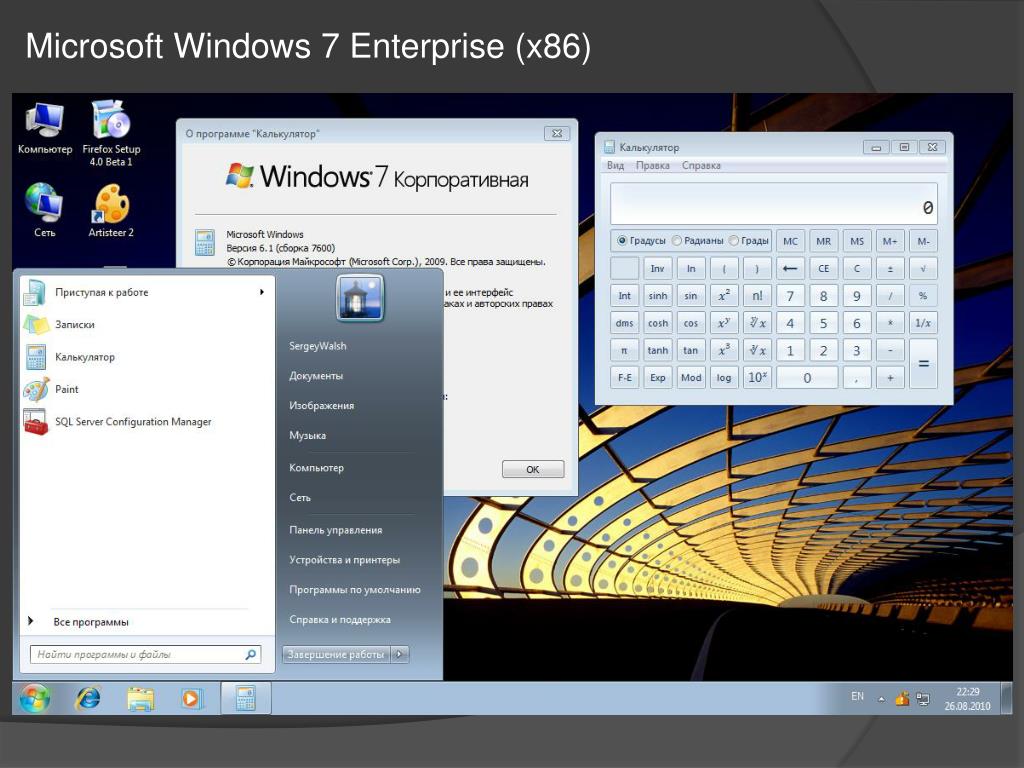Click the MC memory clear key

coord(790,241)
